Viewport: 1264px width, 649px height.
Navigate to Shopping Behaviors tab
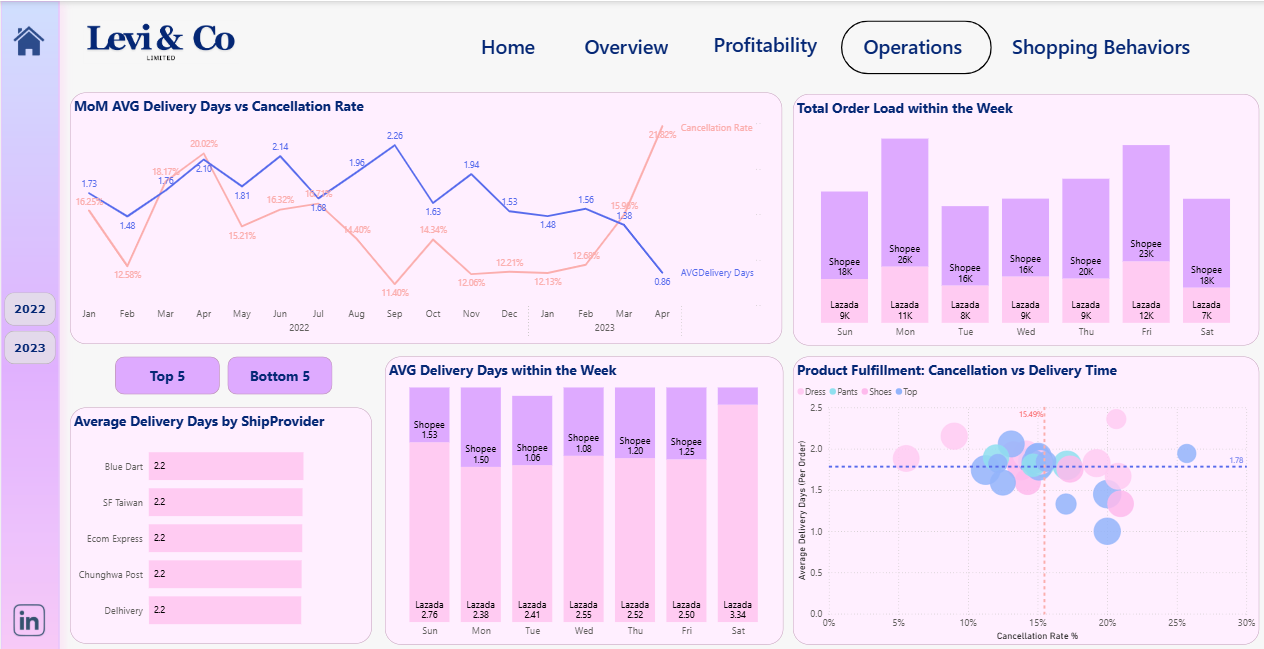point(1100,47)
